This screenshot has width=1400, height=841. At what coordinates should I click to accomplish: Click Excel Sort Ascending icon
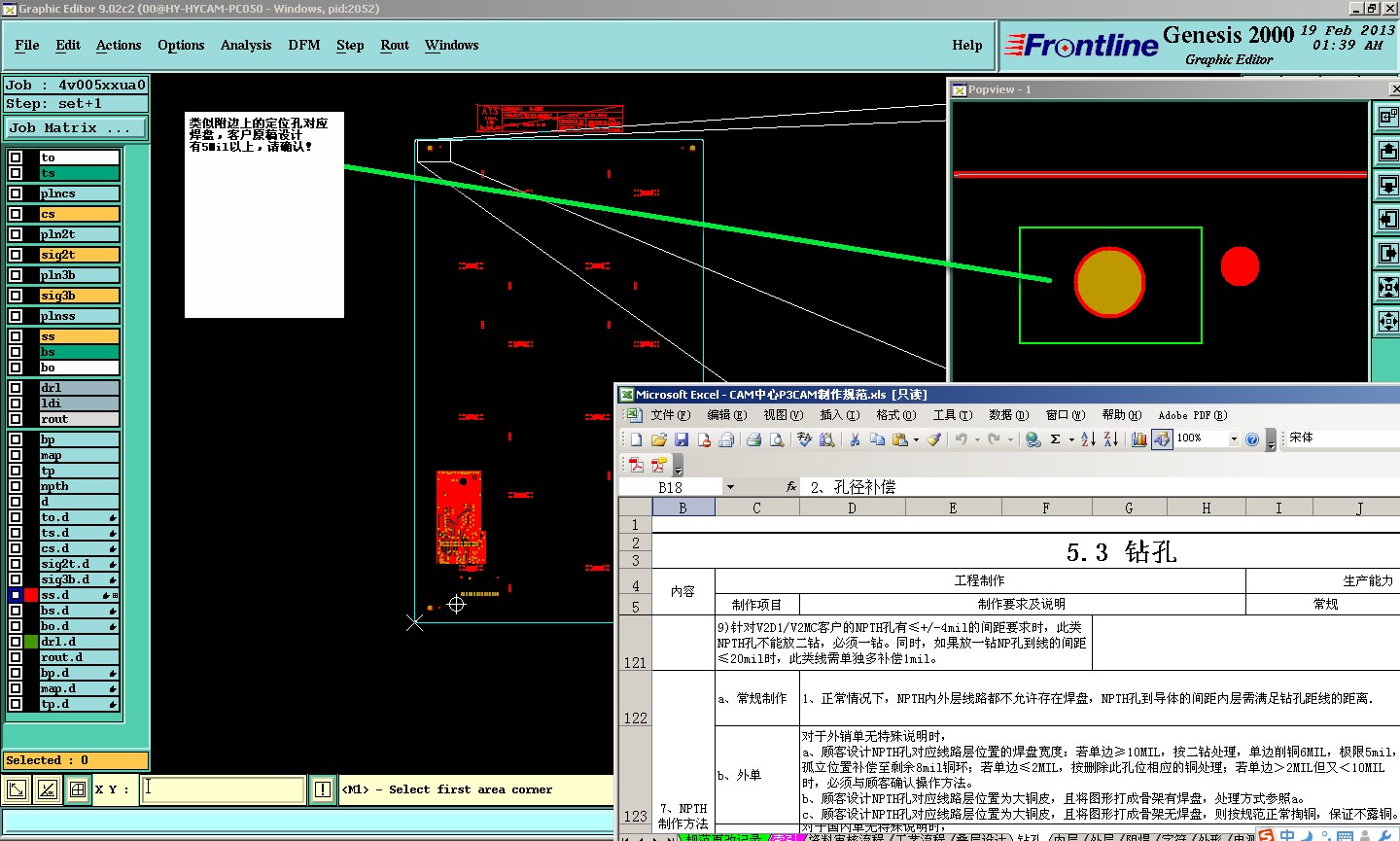[x=1088, y=439]
